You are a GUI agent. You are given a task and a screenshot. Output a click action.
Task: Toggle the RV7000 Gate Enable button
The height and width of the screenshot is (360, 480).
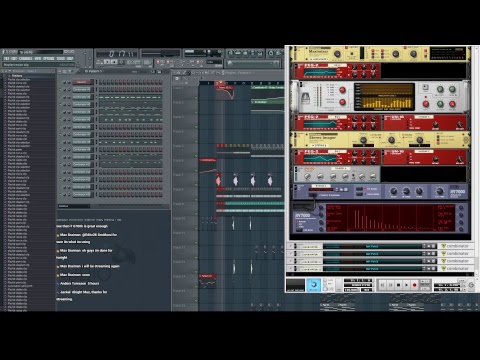point(359,194)
